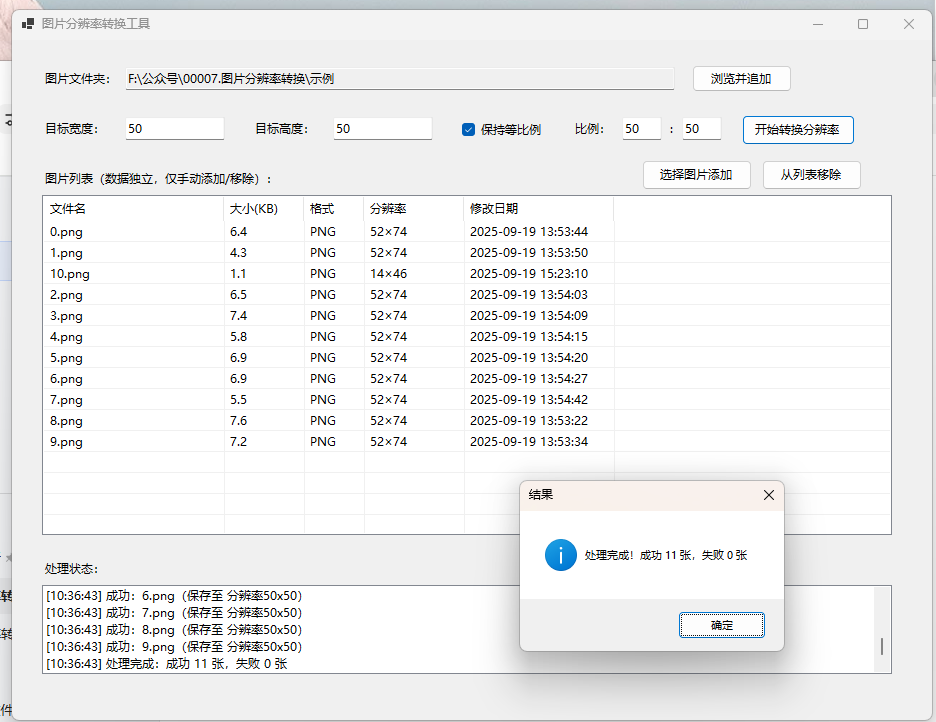
Task: Click 从列表移除 button
Action: (811, 175)
